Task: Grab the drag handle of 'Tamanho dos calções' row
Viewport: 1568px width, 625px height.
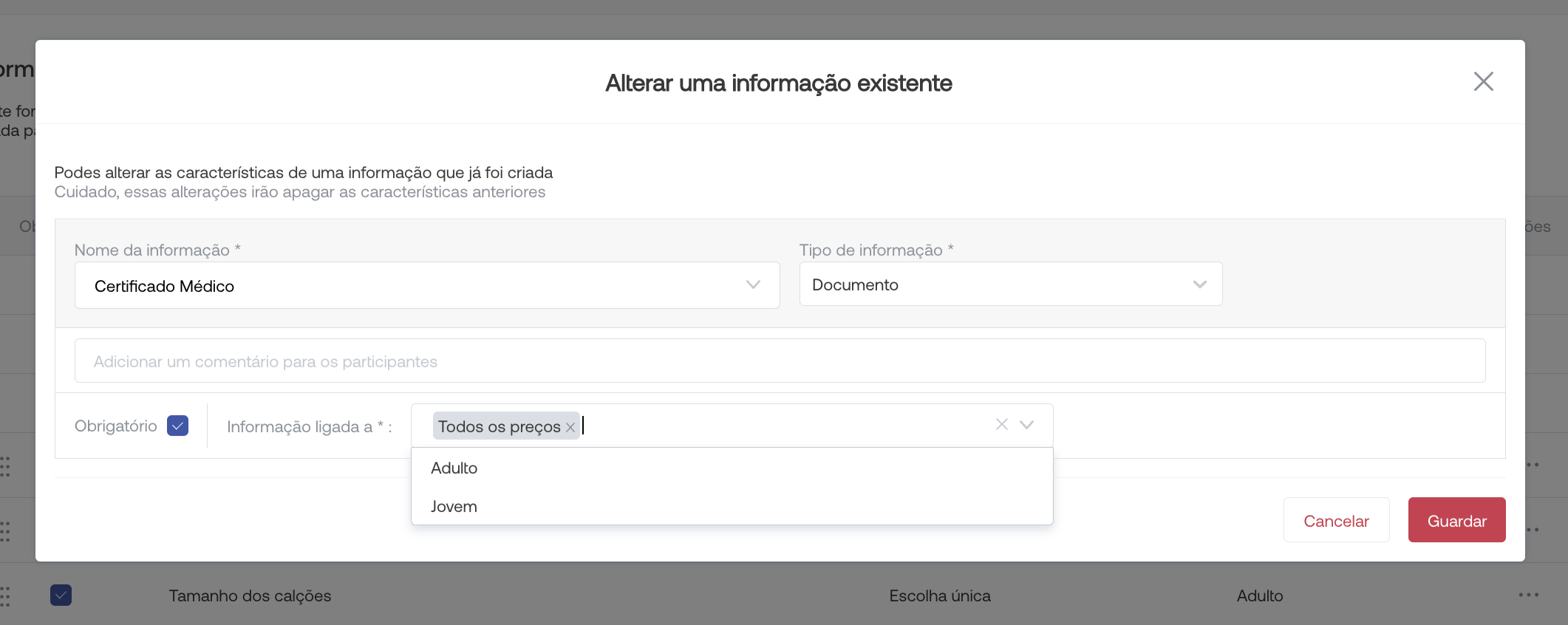Action: [5, 595]
